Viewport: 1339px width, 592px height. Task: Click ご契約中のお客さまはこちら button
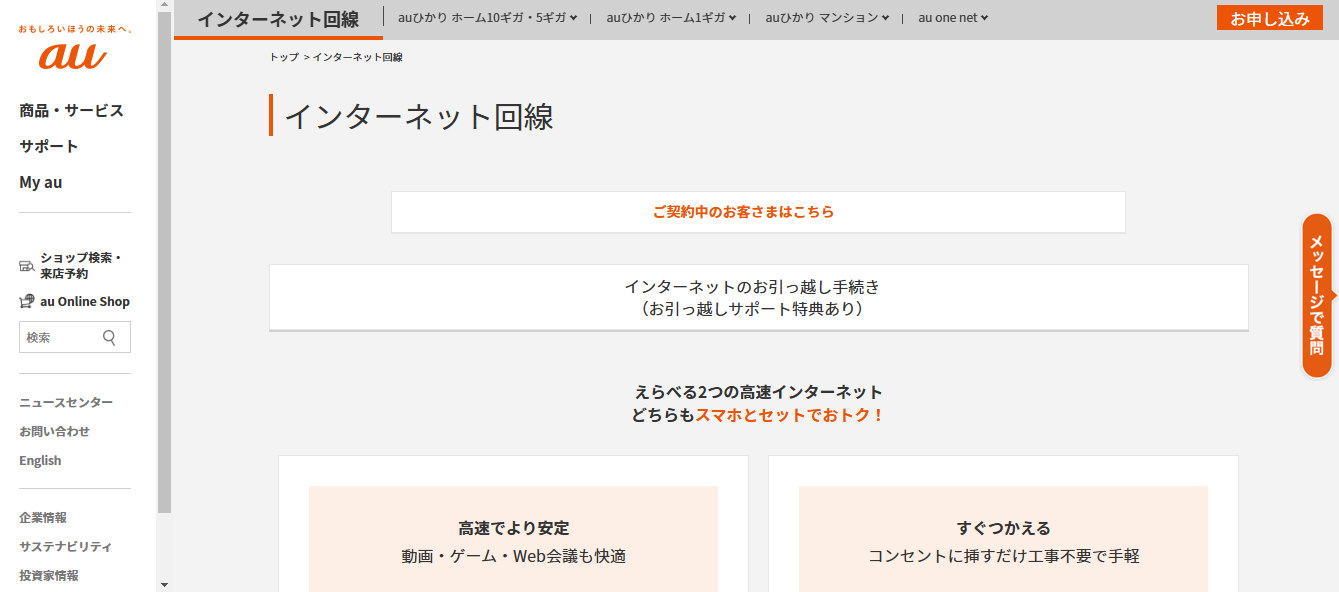(x=758, y=212)
